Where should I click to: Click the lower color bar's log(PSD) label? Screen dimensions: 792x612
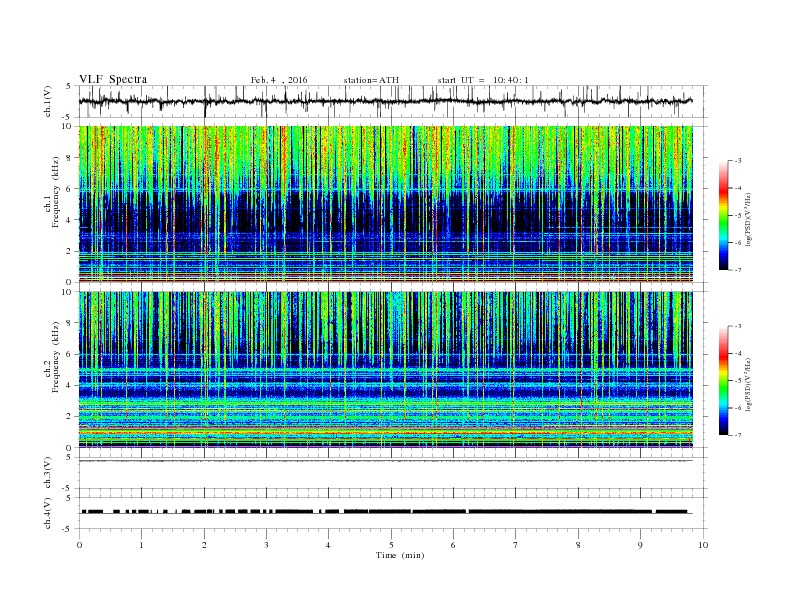(x=748, y=385)
